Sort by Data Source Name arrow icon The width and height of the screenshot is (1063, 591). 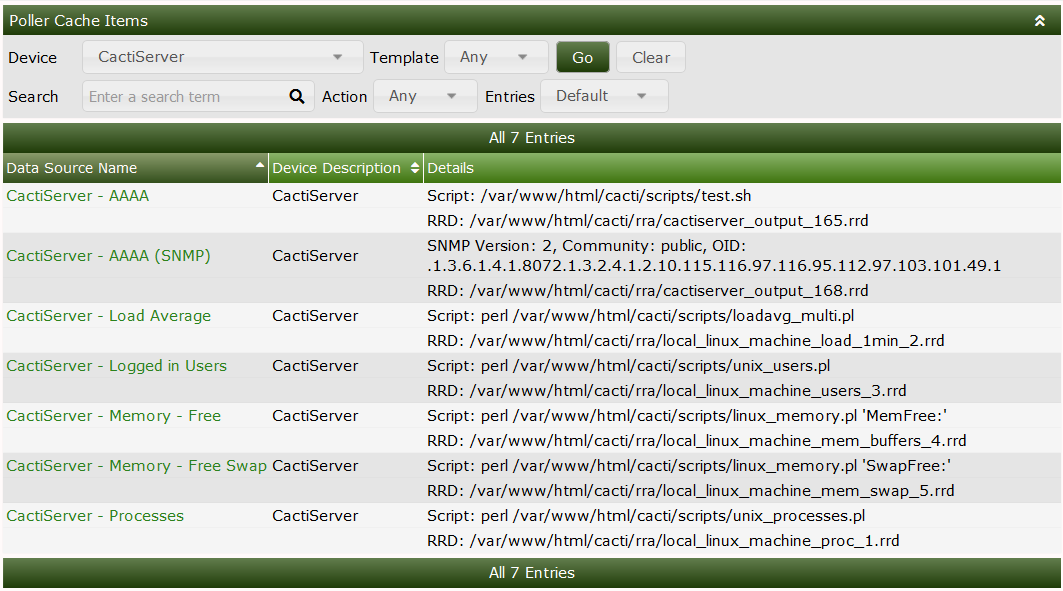click(260, 165)
